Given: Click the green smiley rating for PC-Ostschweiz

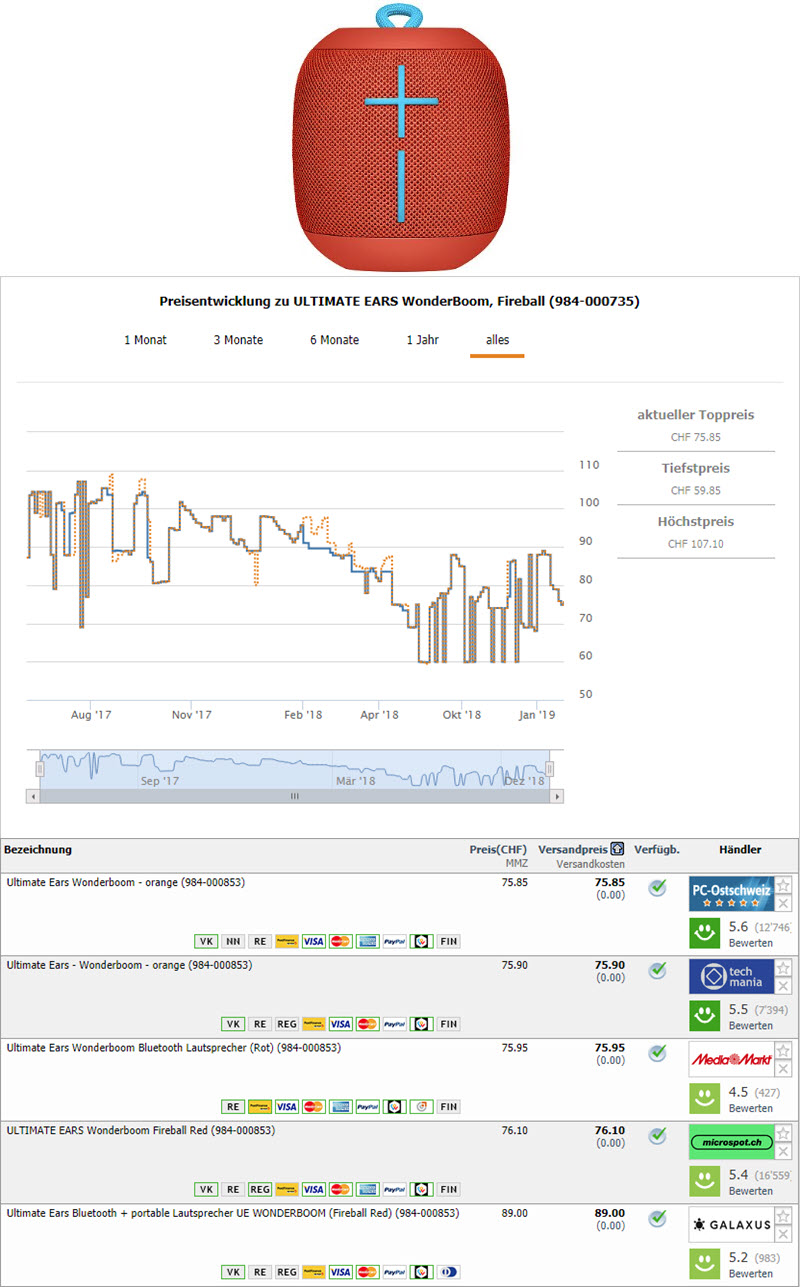Looking at the screenshot, I should [x=706, y=933].
